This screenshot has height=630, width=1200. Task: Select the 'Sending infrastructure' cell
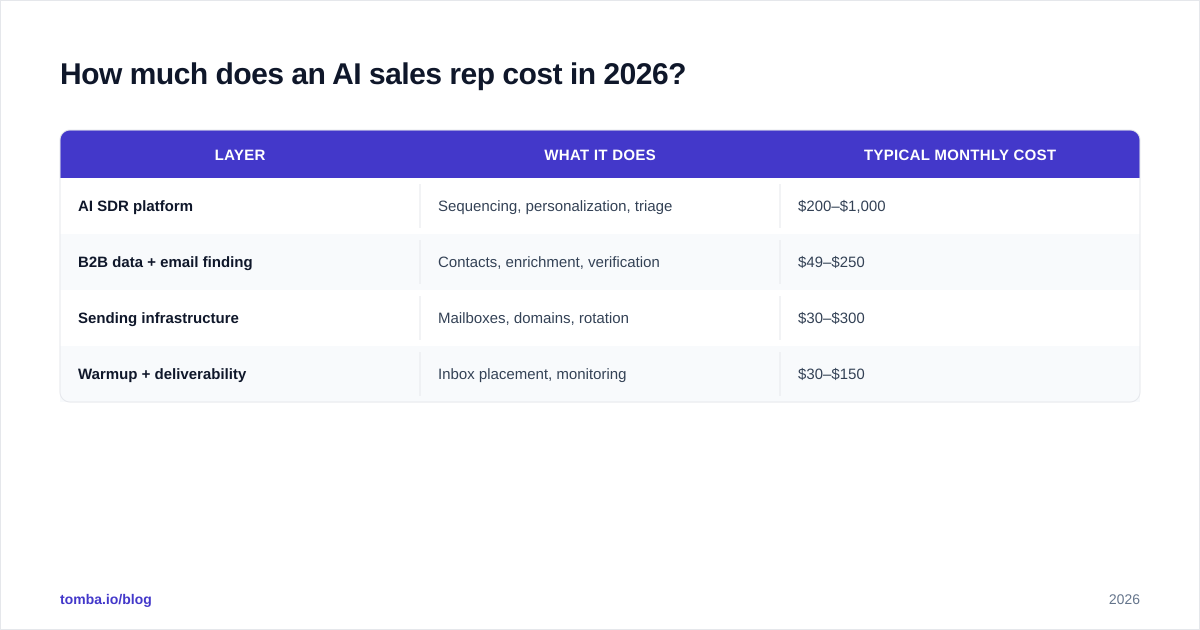[240, 318]
